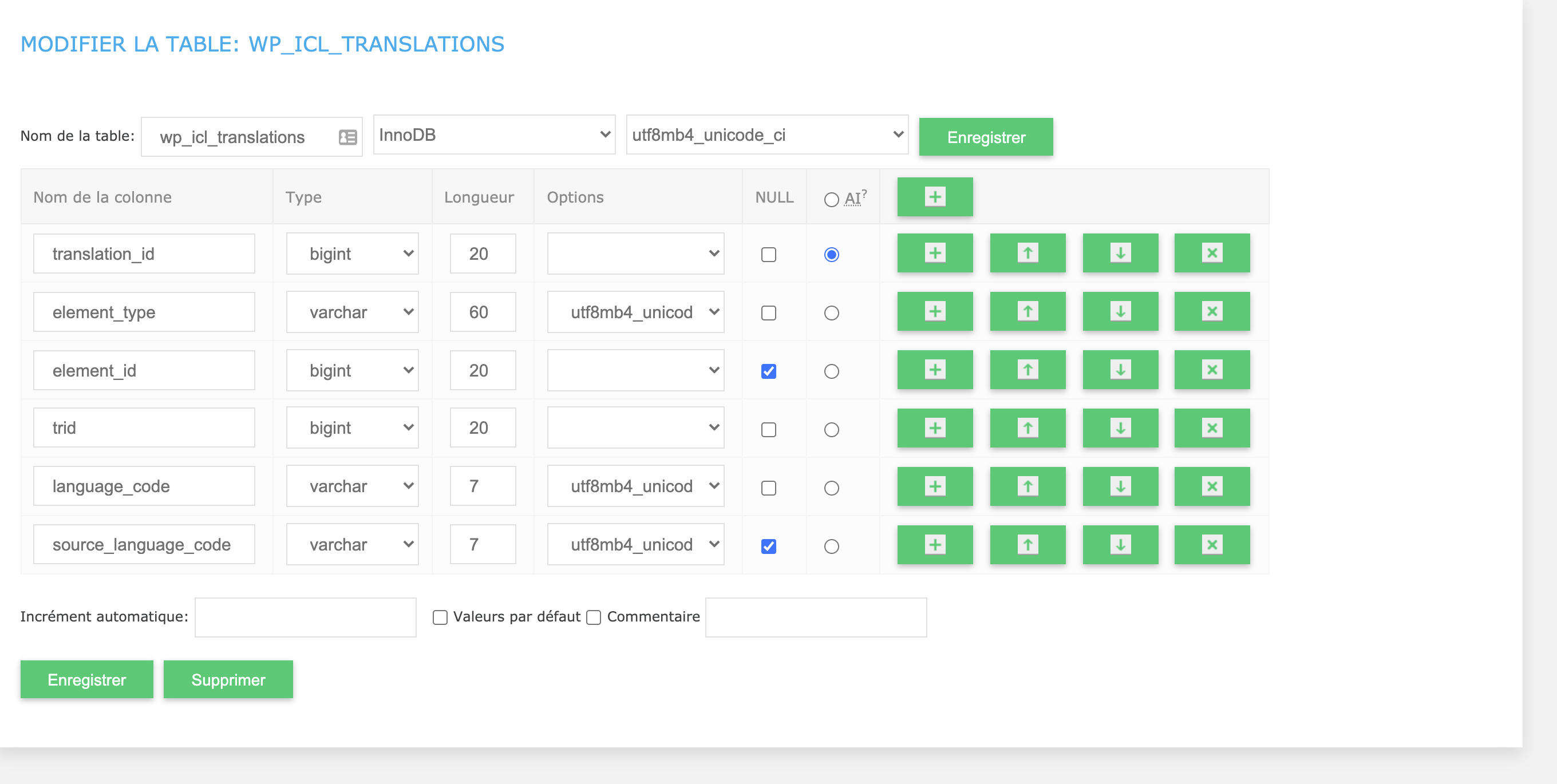Add a column after element_id
The width and height of the screenshot is (1557, 784).
point(934,370)
